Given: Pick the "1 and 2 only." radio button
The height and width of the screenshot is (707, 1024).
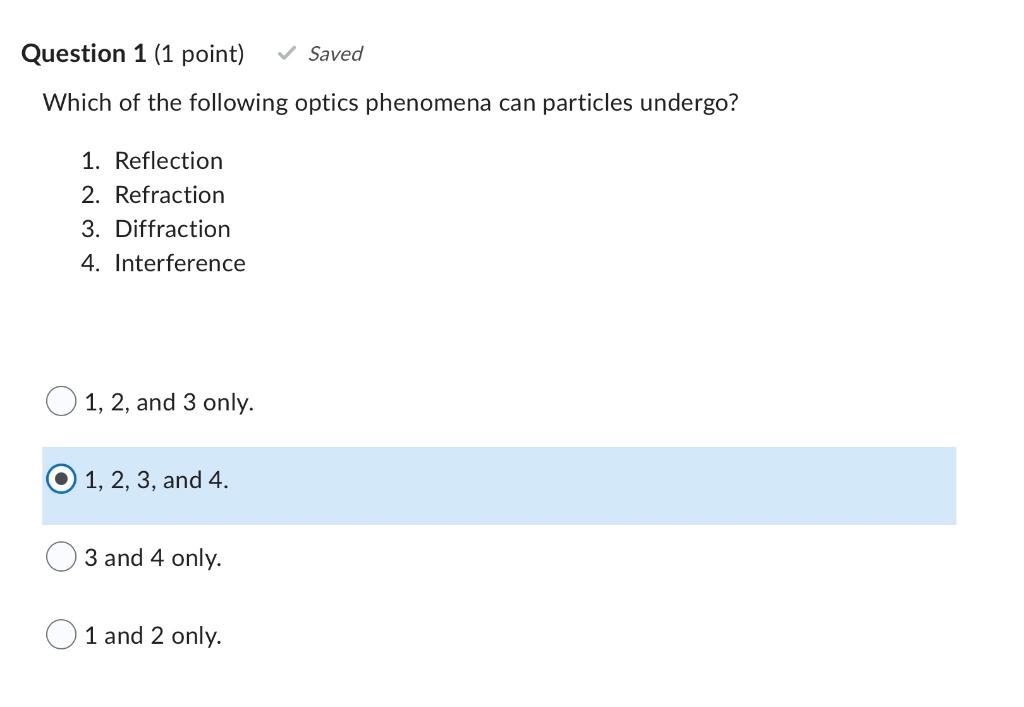Looking at the screenshot, I should coord(61,635).
